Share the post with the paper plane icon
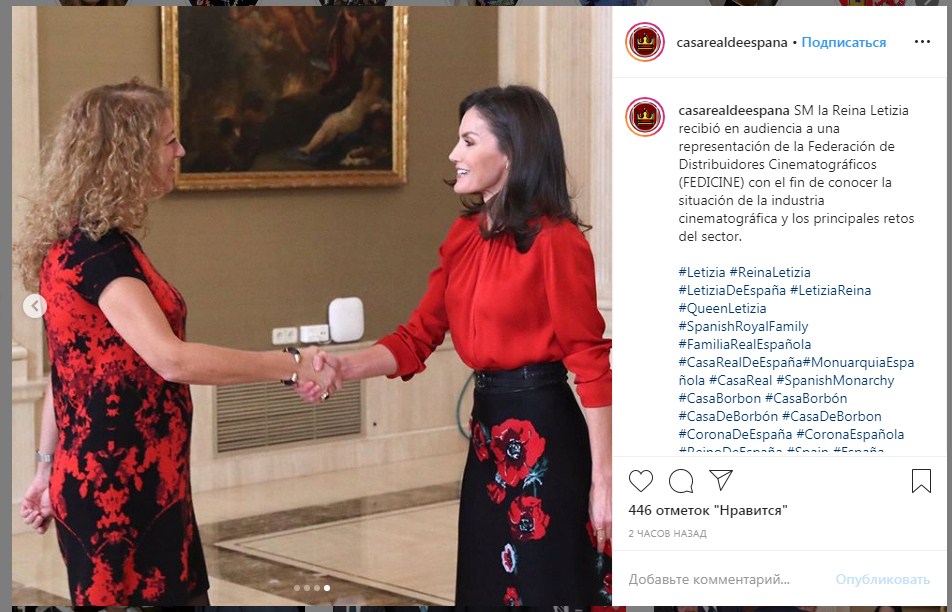The width and height of the screenshot is (952, 612). 721,480
